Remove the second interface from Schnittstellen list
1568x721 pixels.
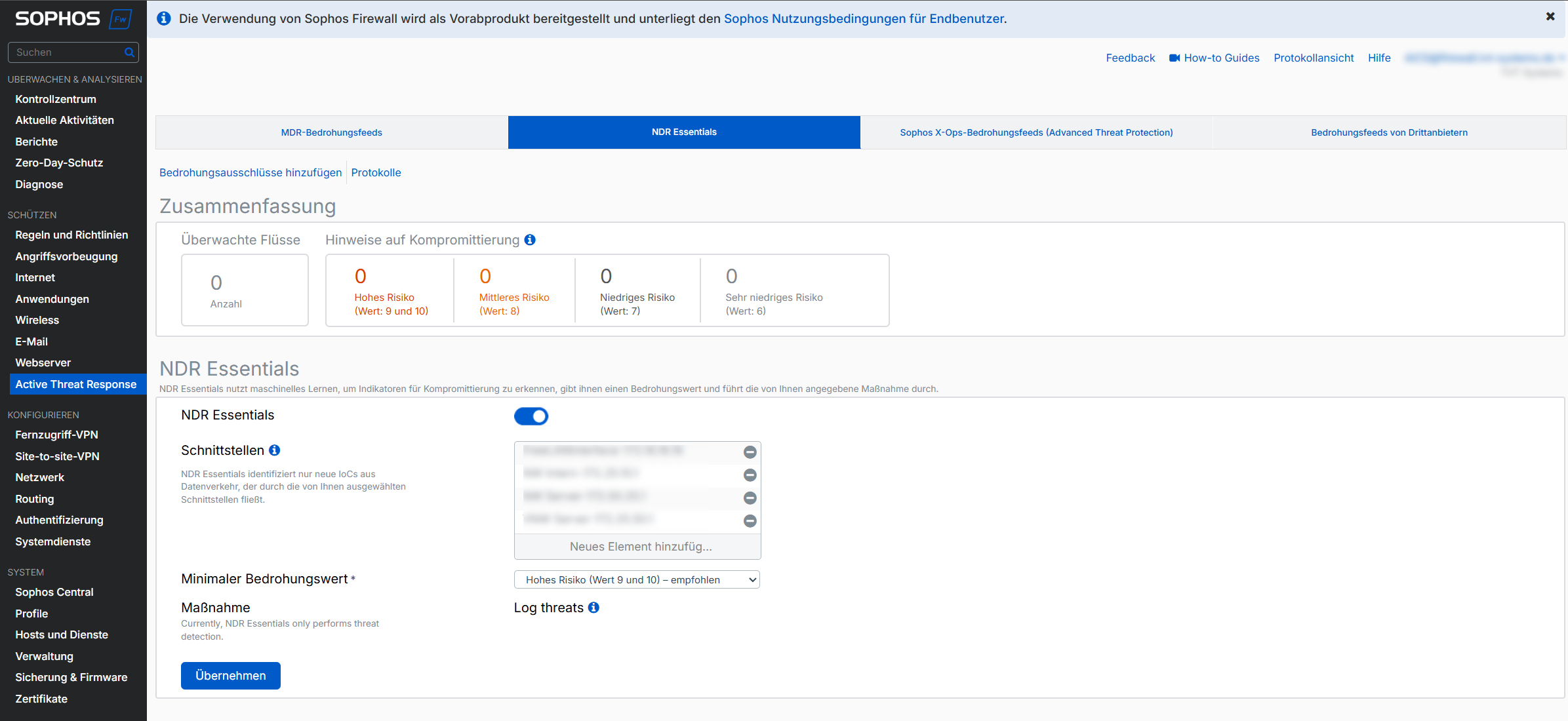pos(750,475)
